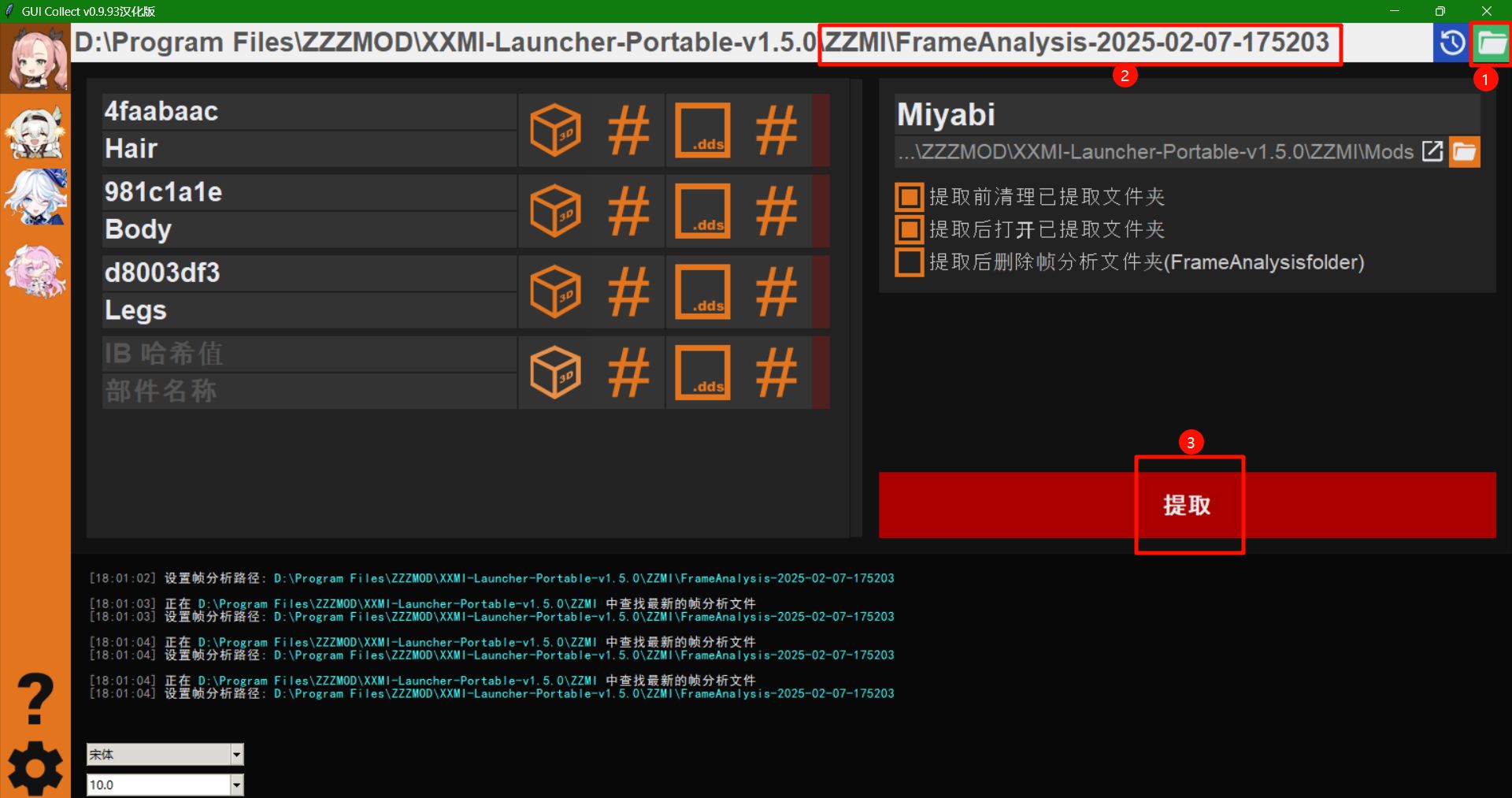
Task: Open the Mods path via the external link icon
Action: (x=1431, y=151)
